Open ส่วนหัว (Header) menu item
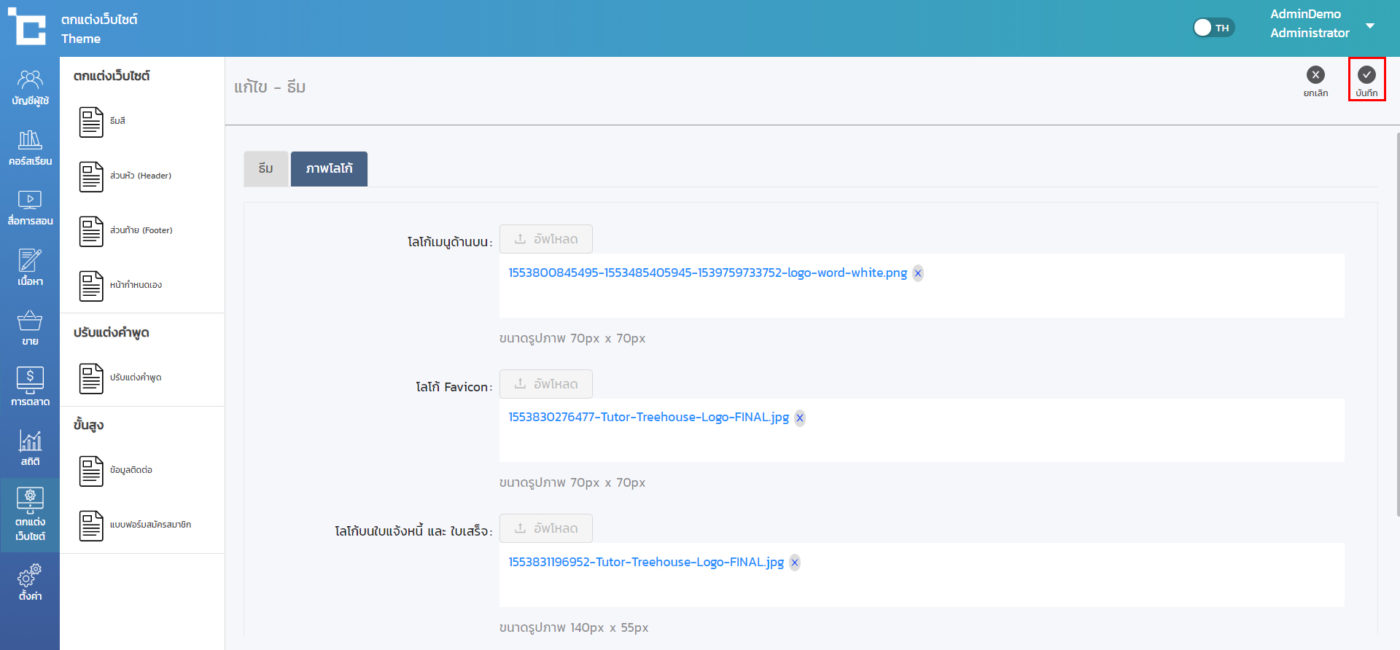Image resolution: width=1400 pixels, height=650 pixels. tap(140, 176)
